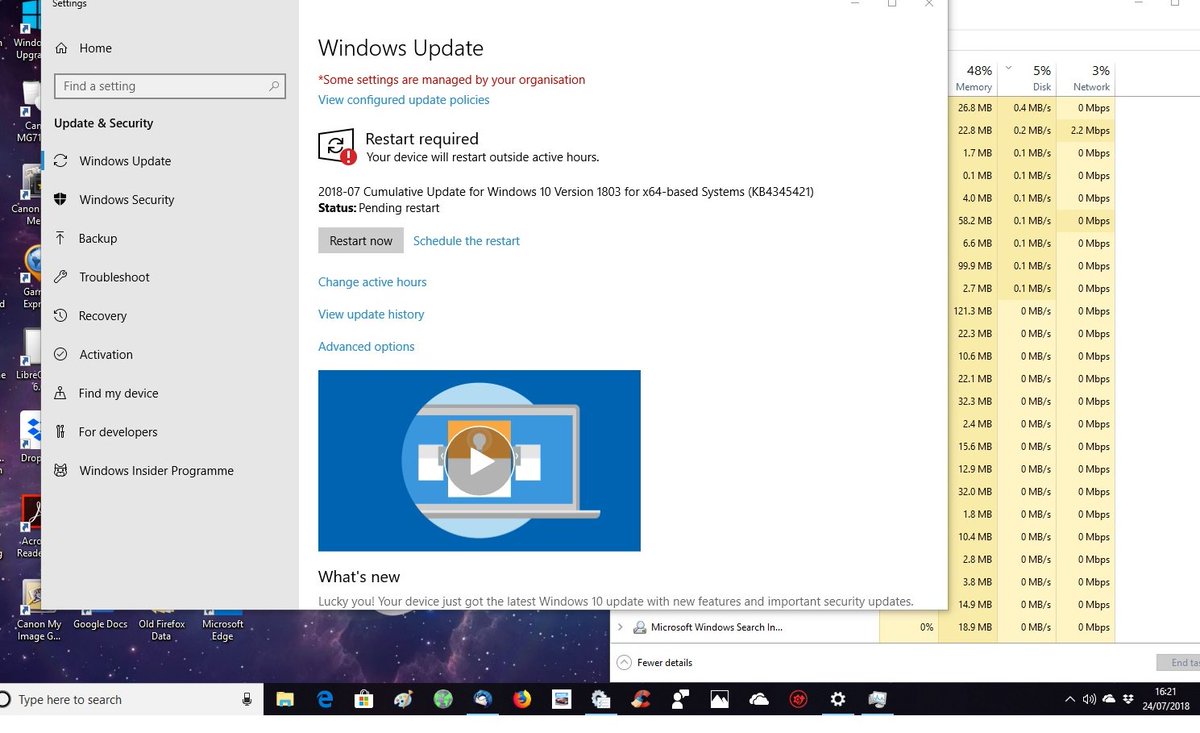The image size is (1200, 733).
Task: Open Advanced options for updates
Action: [366, 347]
